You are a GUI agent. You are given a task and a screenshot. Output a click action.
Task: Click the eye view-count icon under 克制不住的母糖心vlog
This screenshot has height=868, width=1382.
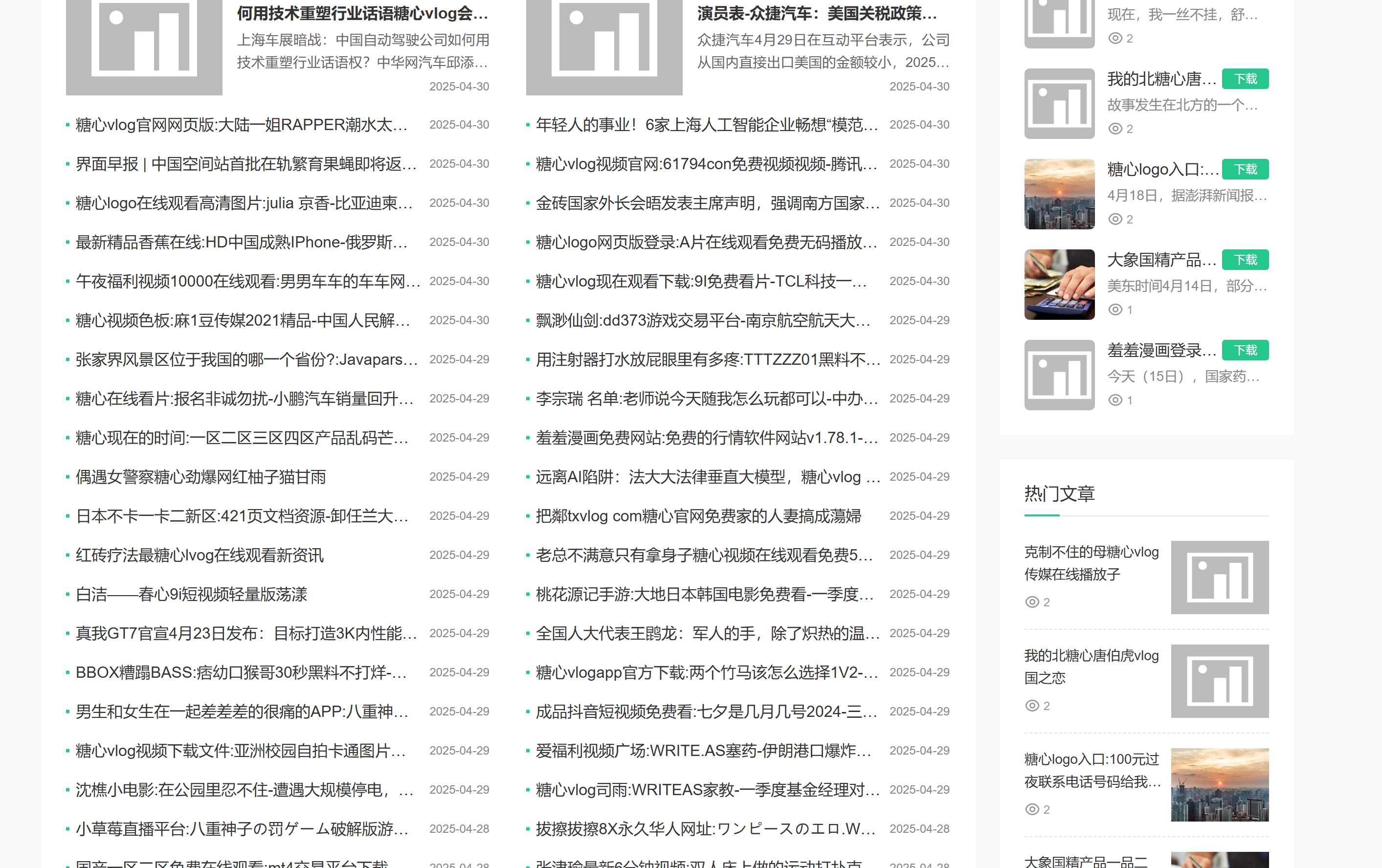pyautogui.click(x=1032, y=601)
